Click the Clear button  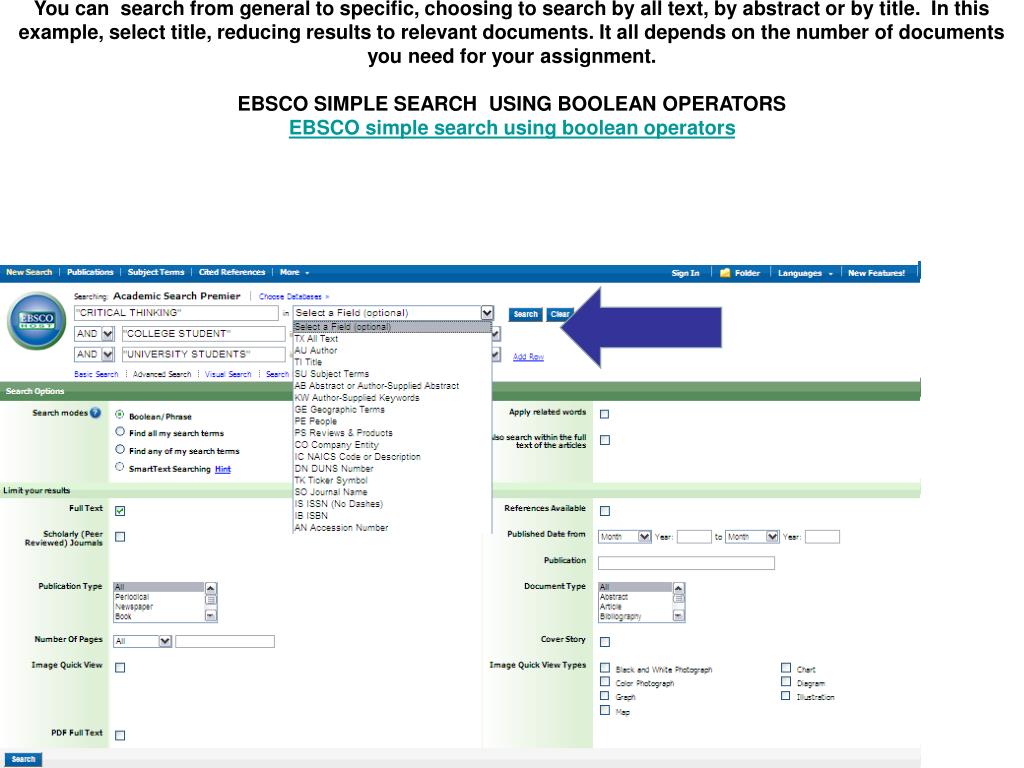pos(560,314)
